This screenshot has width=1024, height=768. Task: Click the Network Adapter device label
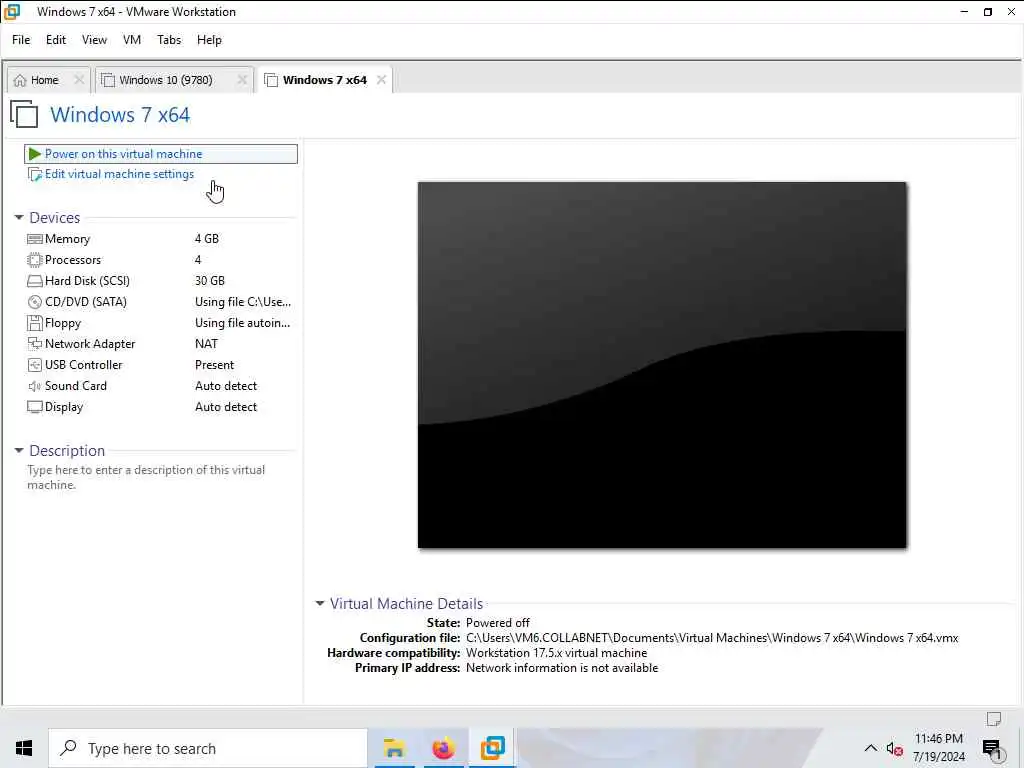coord(90,344)
